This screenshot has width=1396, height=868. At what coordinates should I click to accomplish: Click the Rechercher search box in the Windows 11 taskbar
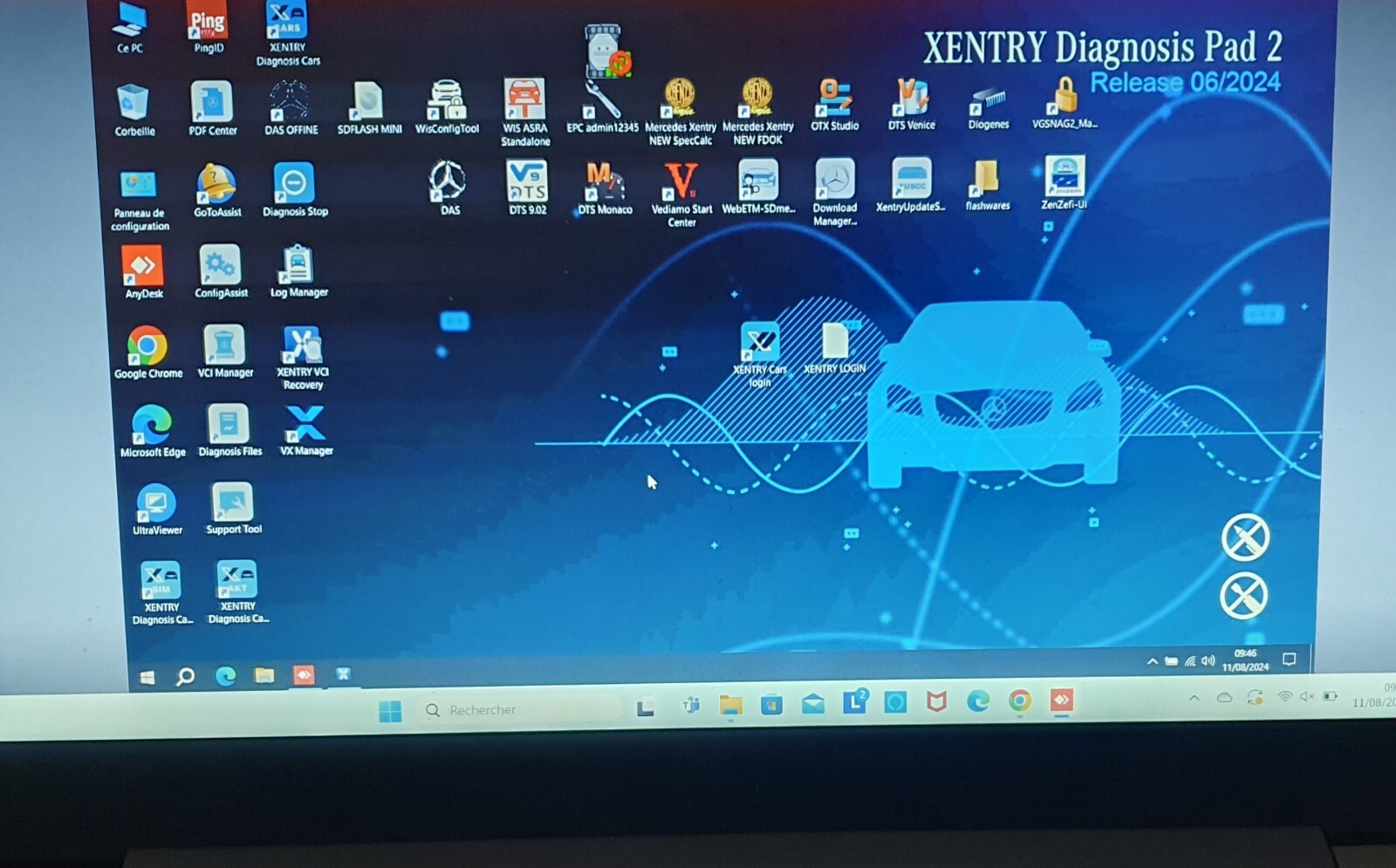(x=521, y=710)
